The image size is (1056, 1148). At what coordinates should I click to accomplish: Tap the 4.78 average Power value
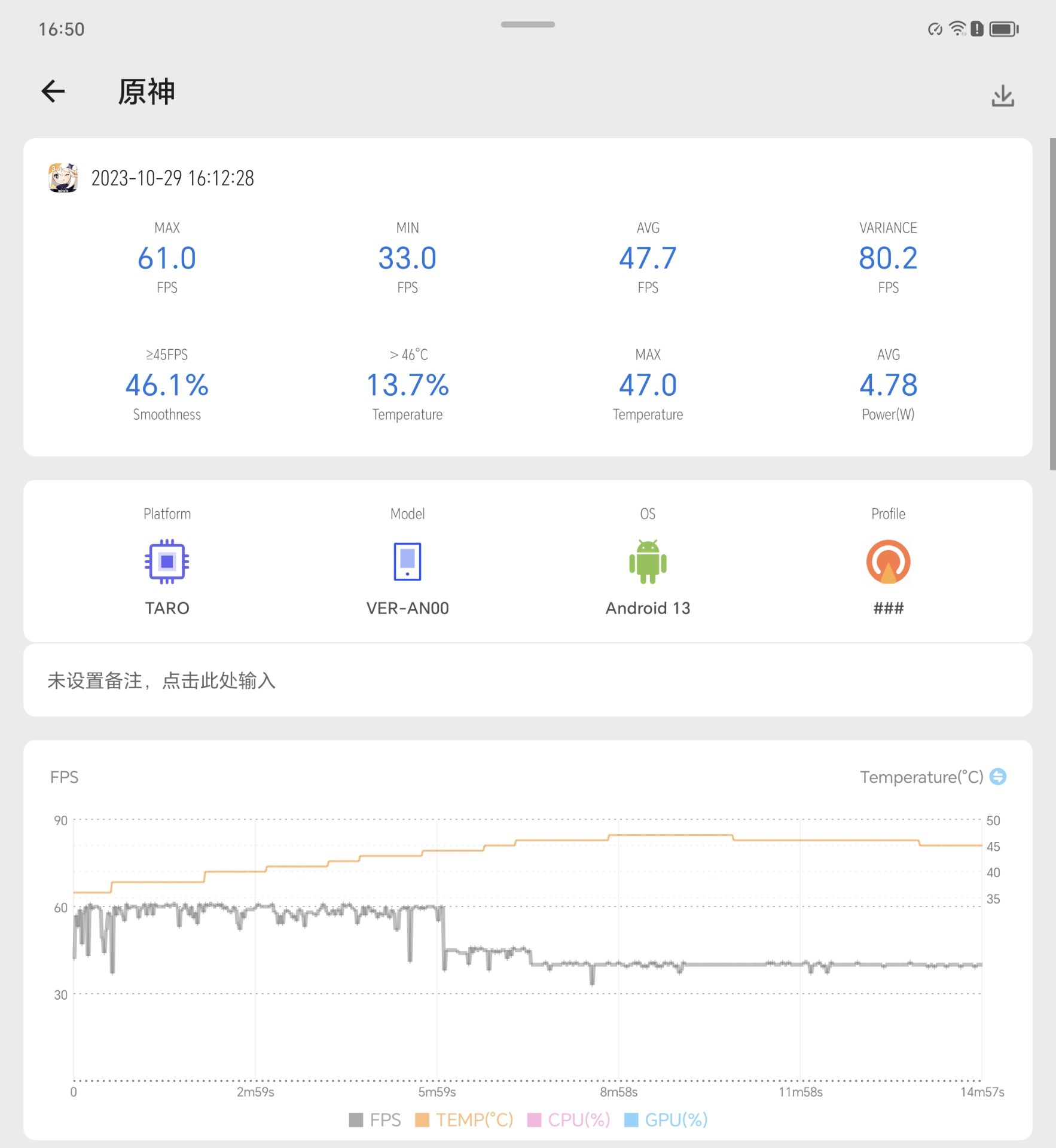888,385
